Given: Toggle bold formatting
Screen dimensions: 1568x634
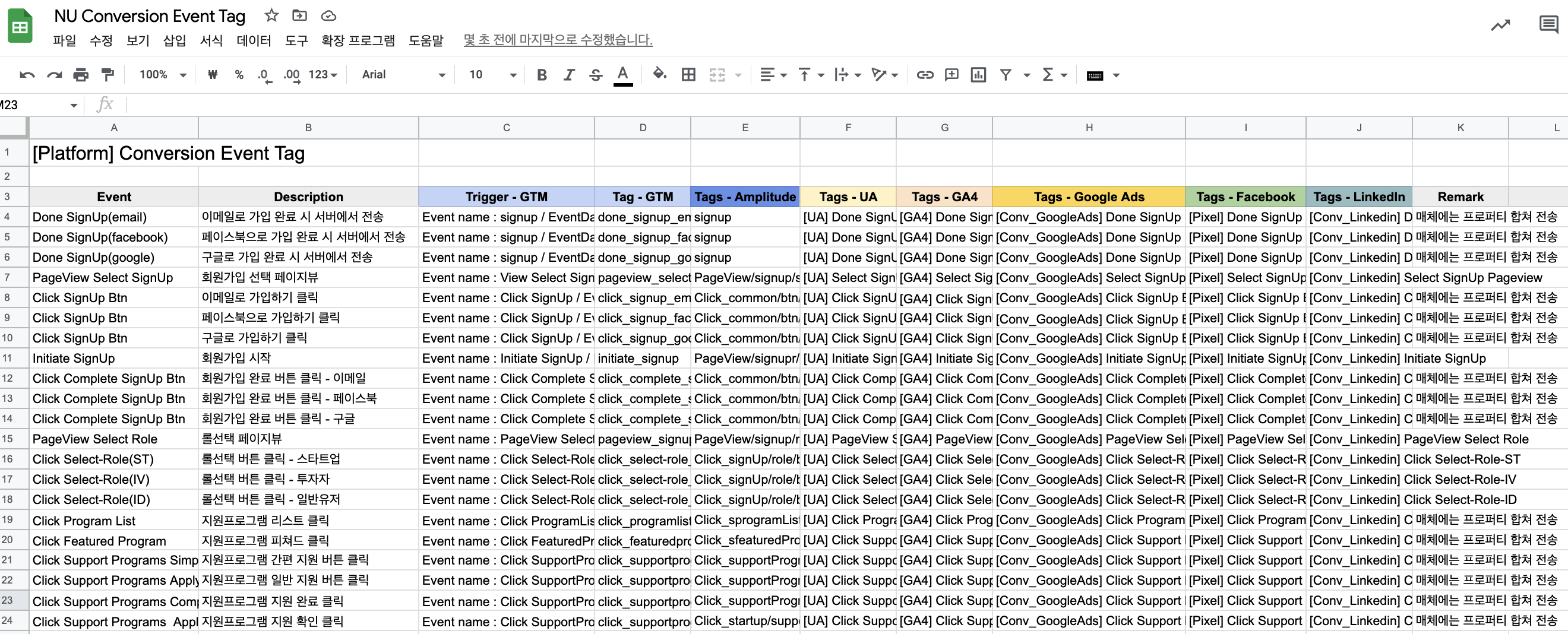Looking at the screenshot, I should [x=541, y=75].
